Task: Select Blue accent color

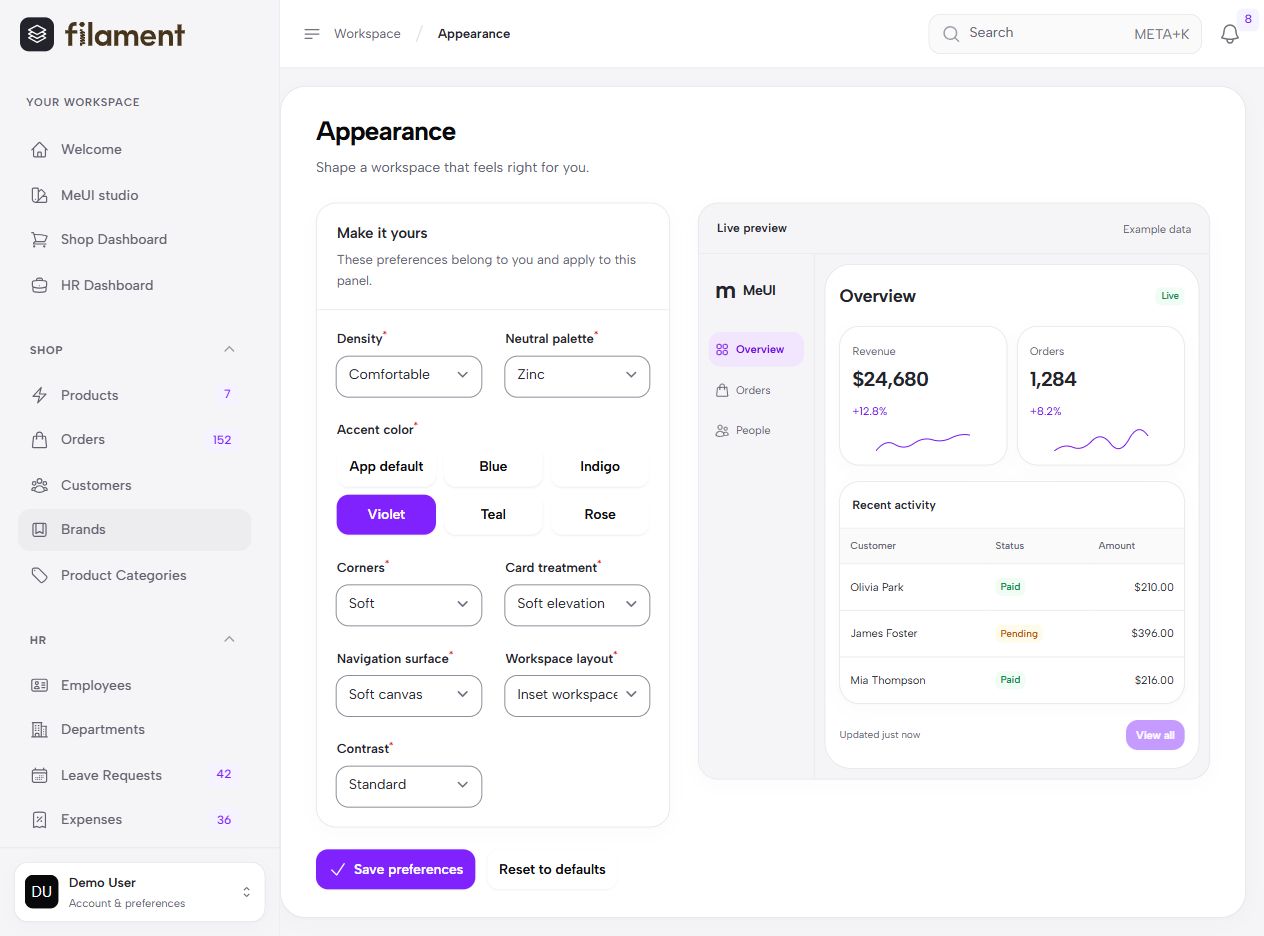Action: (493, 467)
